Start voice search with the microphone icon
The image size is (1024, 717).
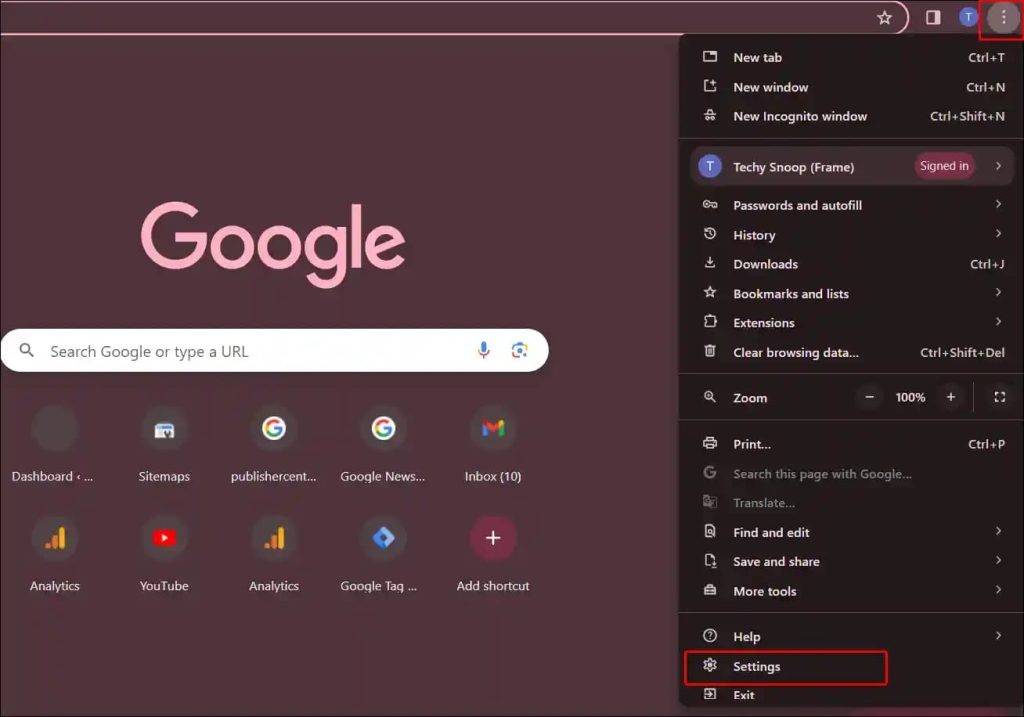click(484, 350)
